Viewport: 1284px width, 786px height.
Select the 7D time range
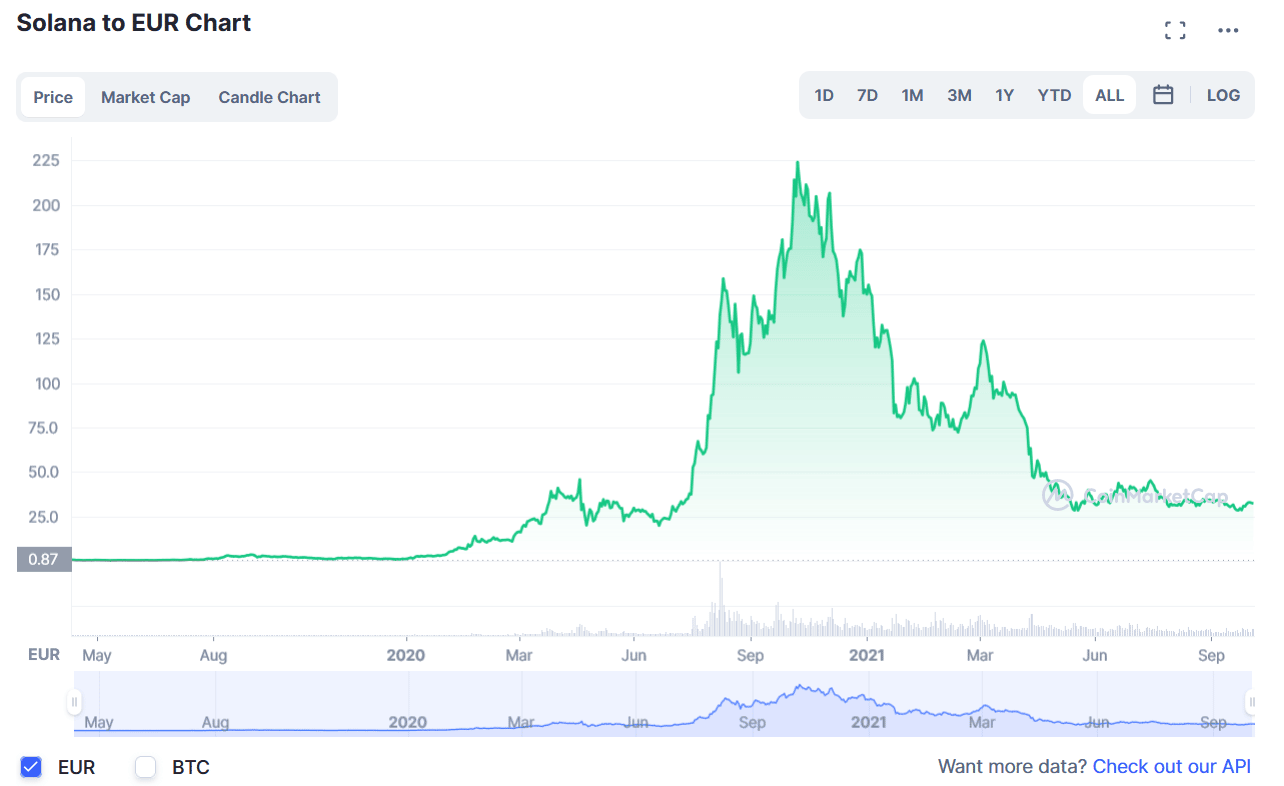[x=867, y=95]
